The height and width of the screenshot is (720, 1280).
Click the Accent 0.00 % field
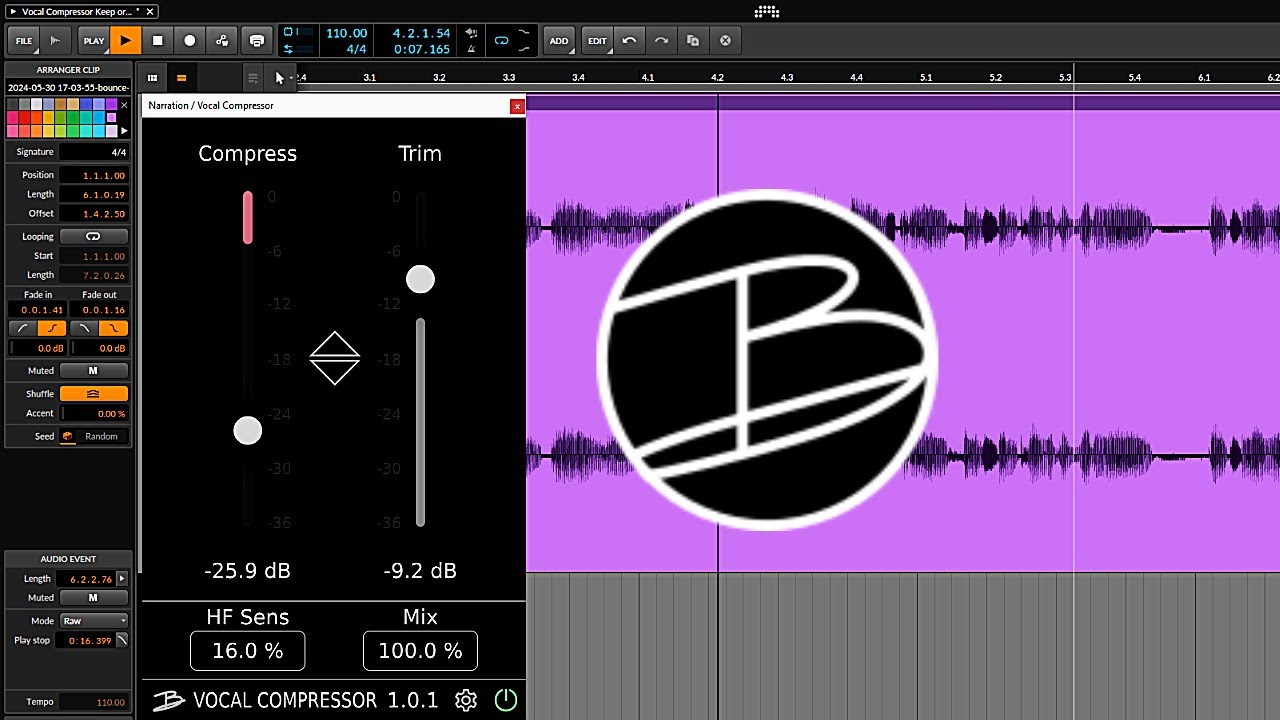[x=94, y=413]
